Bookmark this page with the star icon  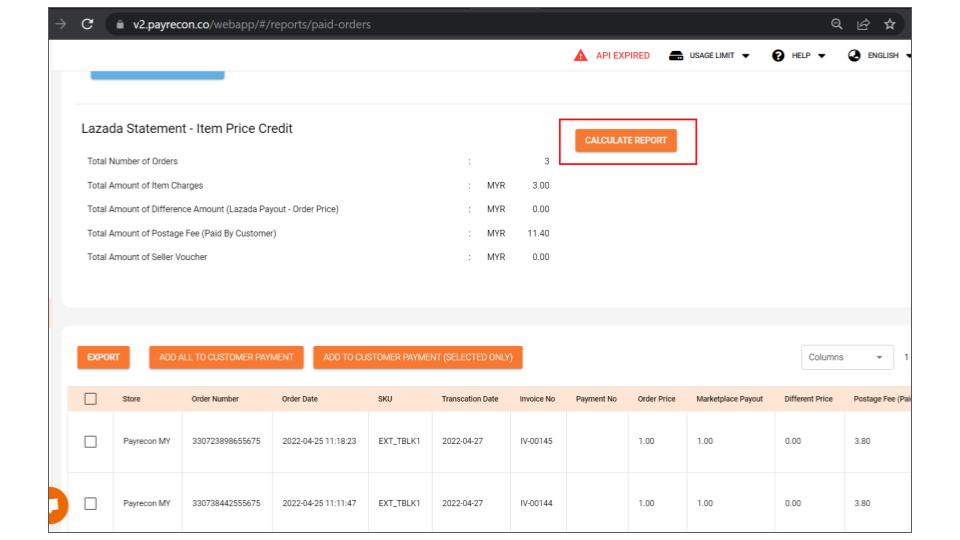tap(890, 24)
